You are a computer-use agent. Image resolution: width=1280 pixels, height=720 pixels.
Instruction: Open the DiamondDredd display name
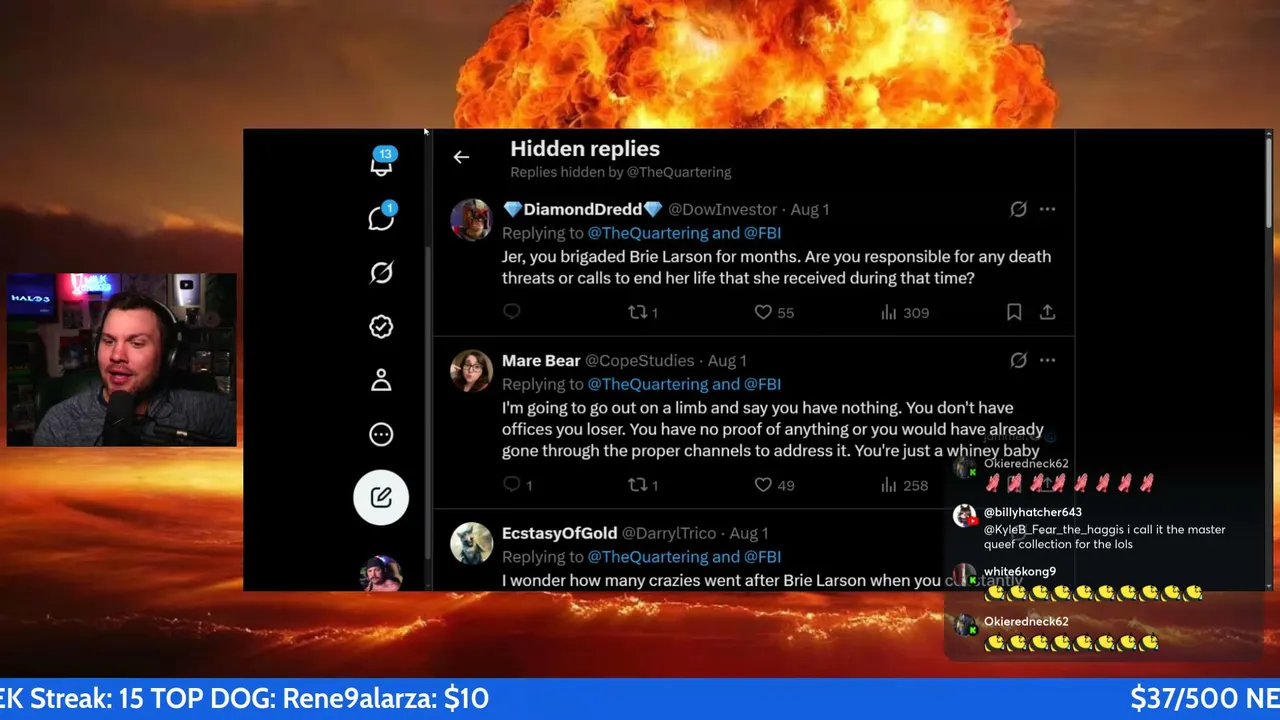(x=583, y=209)
